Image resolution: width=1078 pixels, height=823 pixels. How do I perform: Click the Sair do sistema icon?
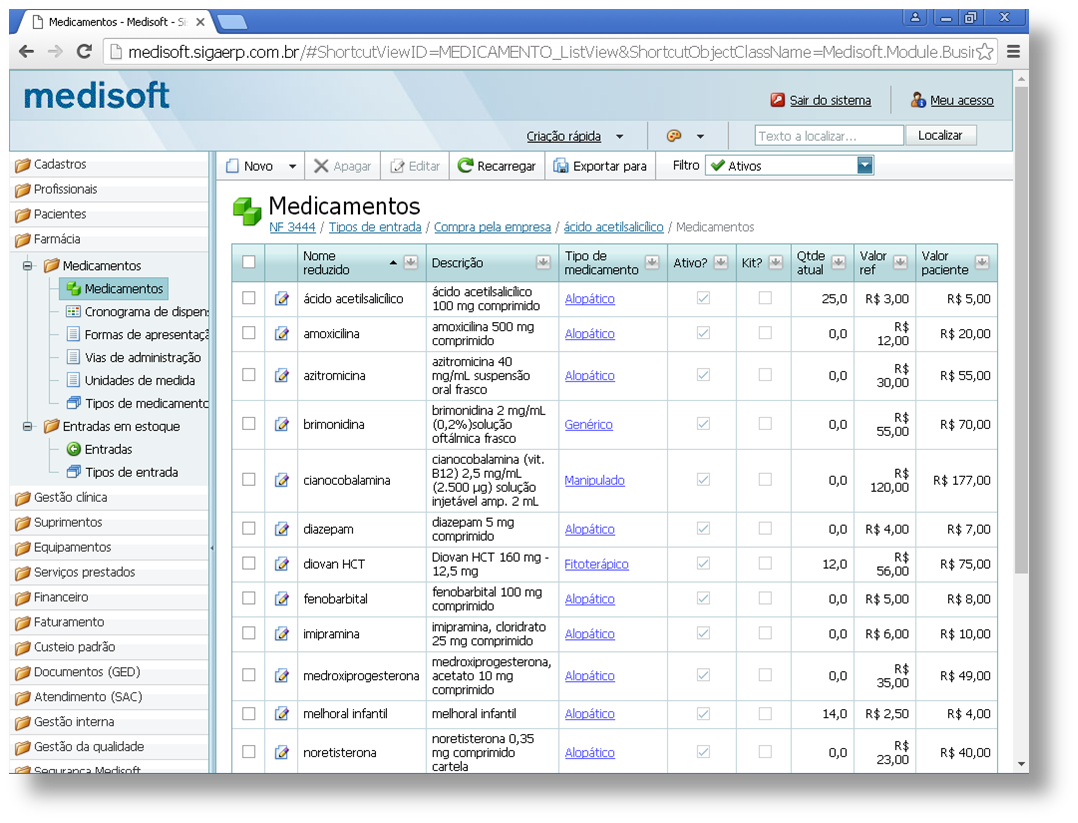778,100
